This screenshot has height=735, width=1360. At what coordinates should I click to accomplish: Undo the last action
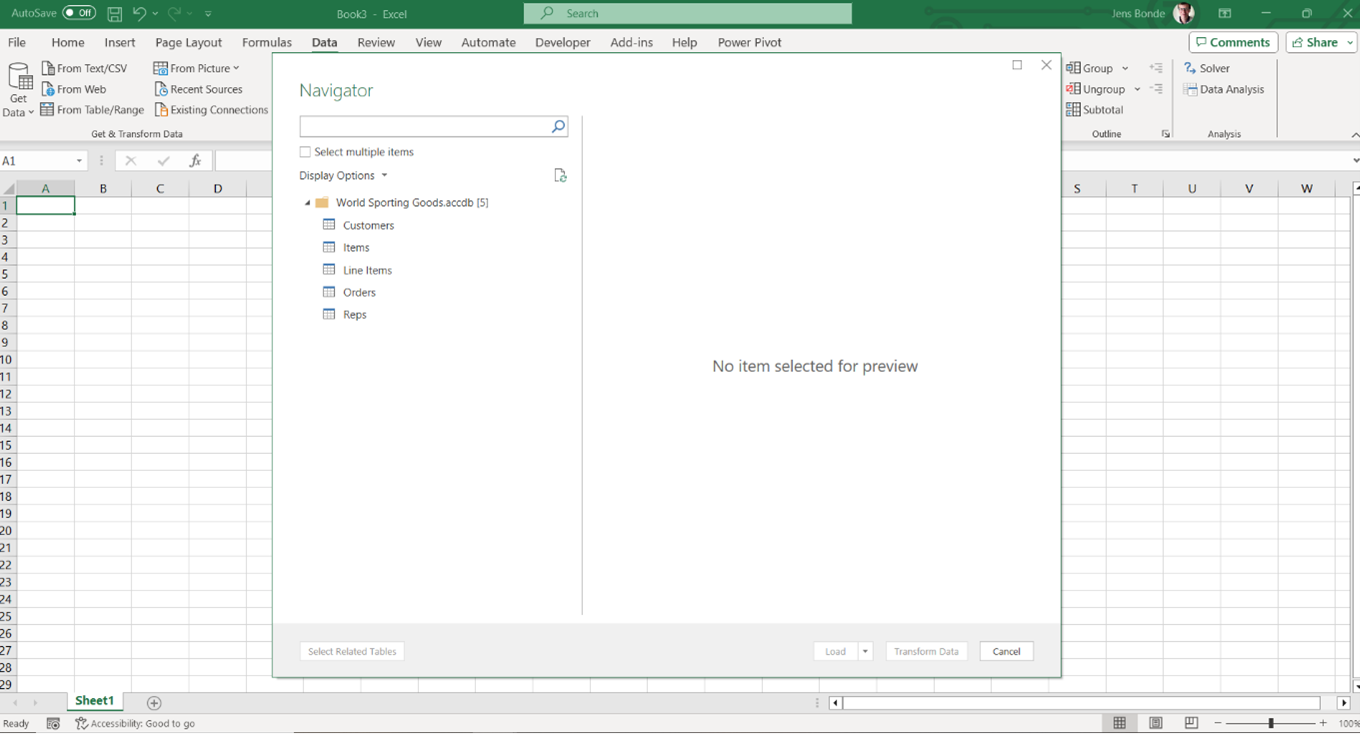tap(140, 14)
